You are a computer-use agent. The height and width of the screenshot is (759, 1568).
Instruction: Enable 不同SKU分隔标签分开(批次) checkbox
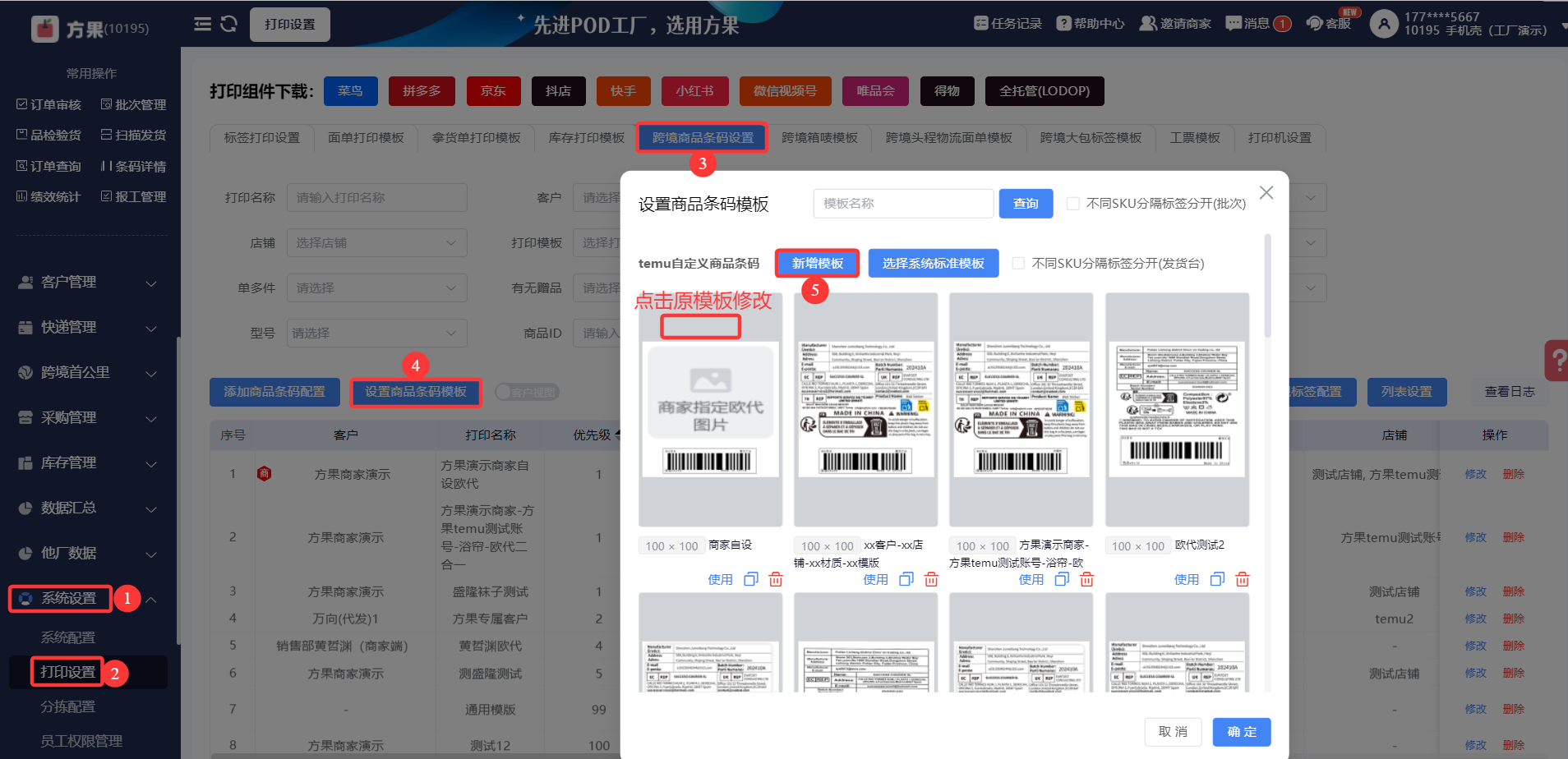pos(1073,204)
